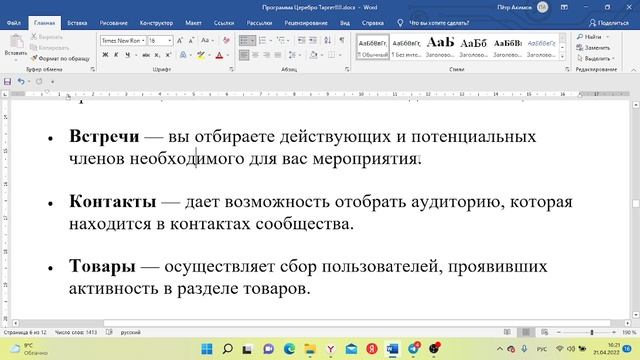The width and height of the screenshot is (640, 360).
Task: Save document from quick access toolbar
Action: pyautogui.click(x=7, y=82)
